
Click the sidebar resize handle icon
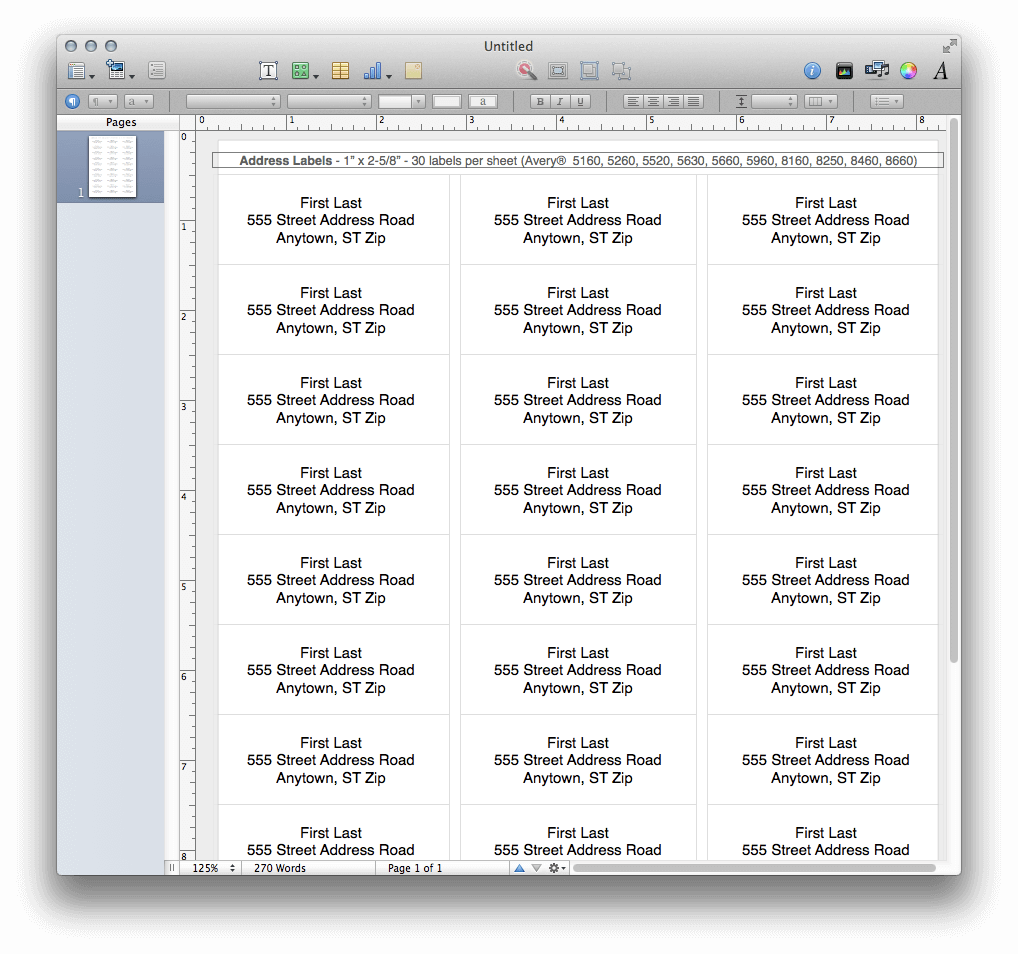pyautogui.click(x=172, y=868)
